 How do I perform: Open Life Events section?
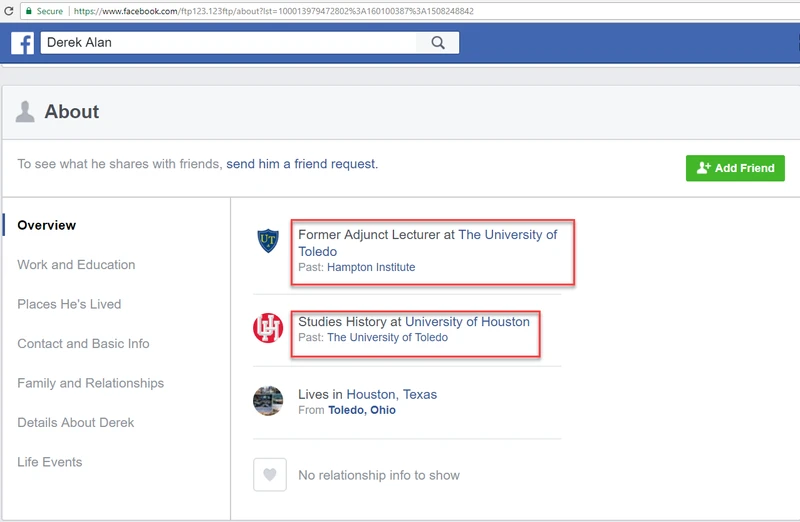(49, 462)
